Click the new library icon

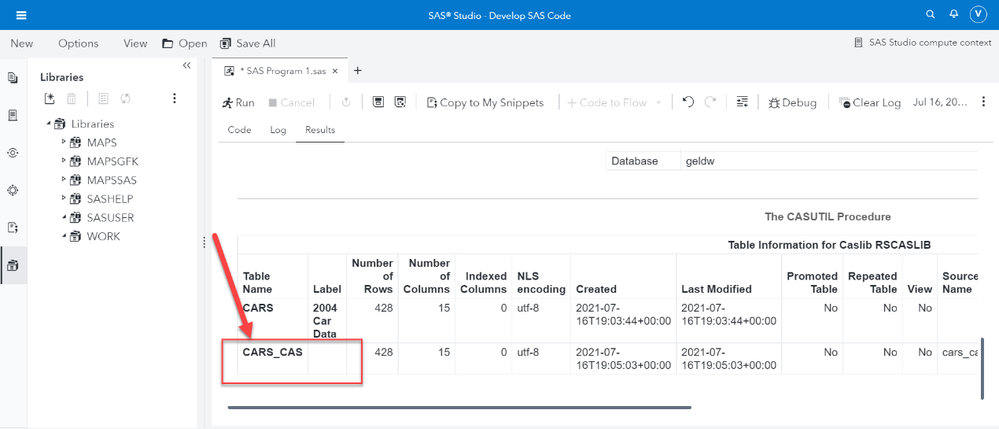tap(50, 99)
